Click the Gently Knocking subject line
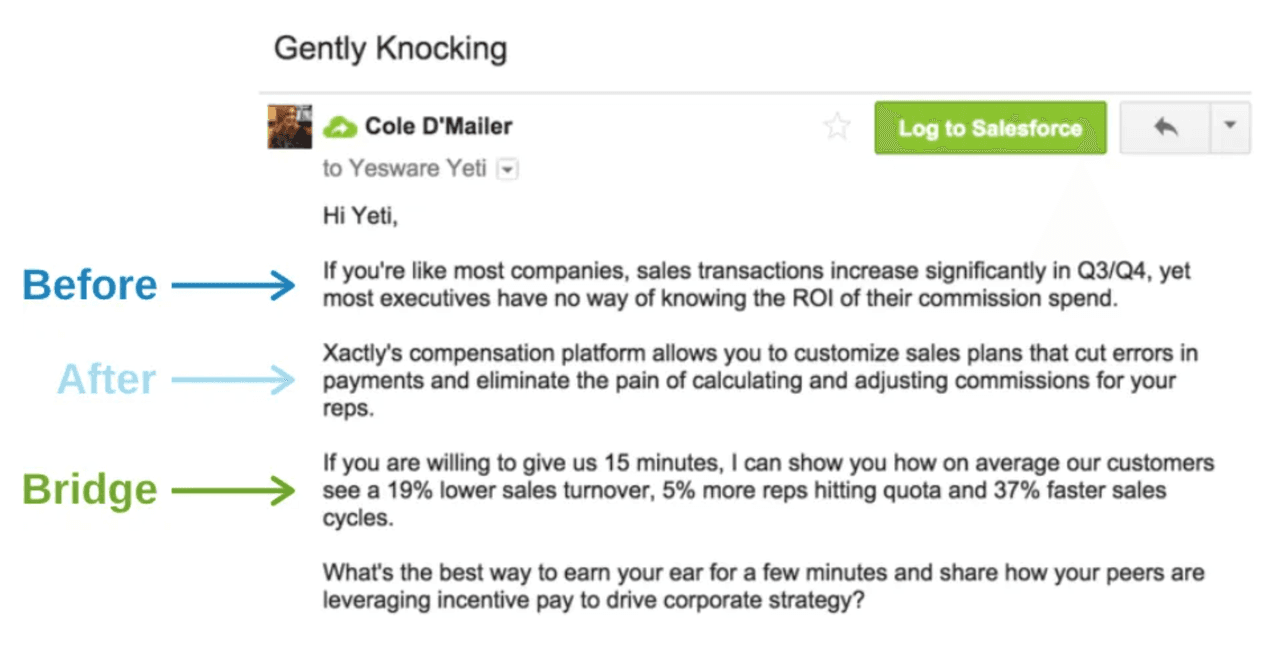The width and height of the screenshot is (1280, 657). (x=390, y=48)
